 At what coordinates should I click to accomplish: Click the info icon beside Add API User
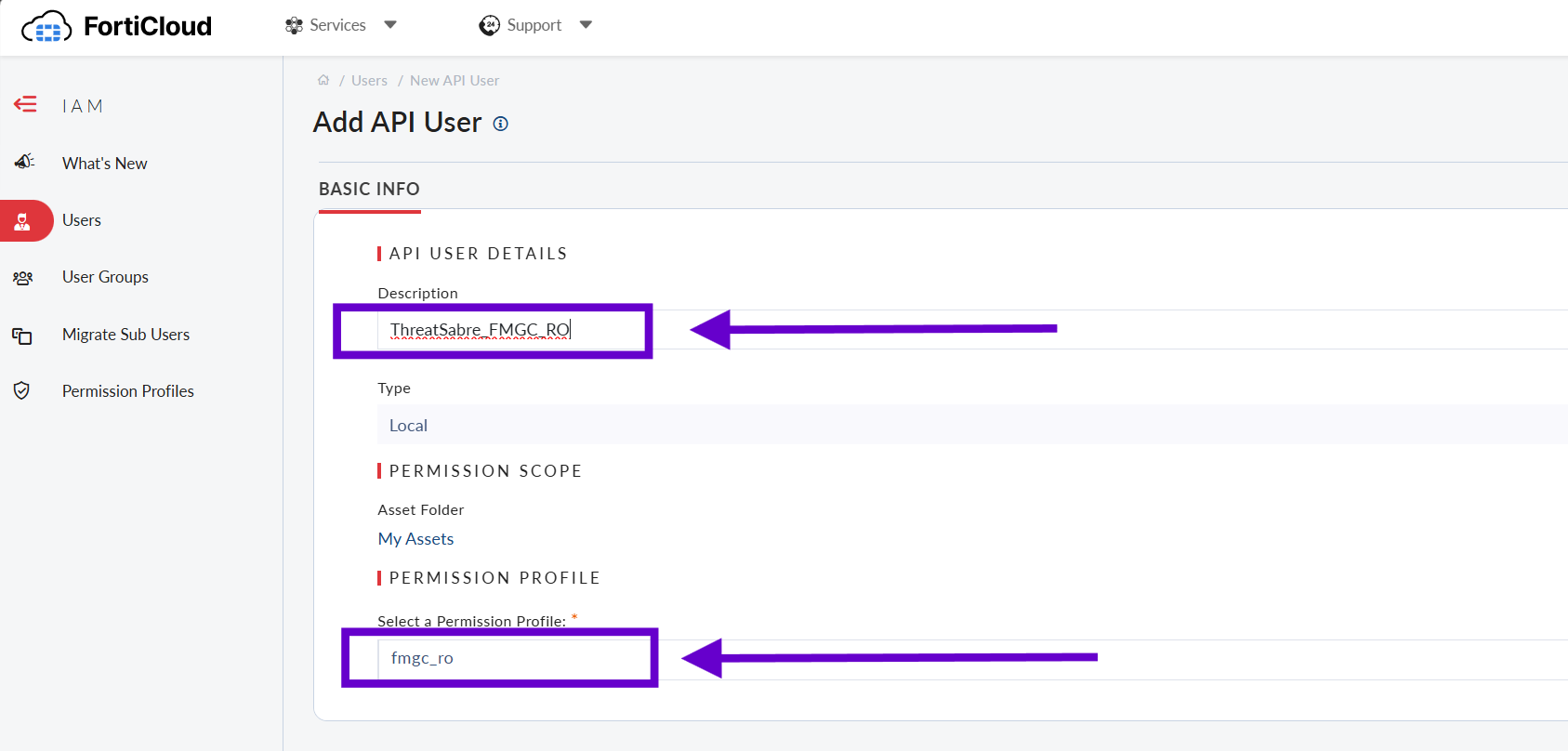coord(501,124)
